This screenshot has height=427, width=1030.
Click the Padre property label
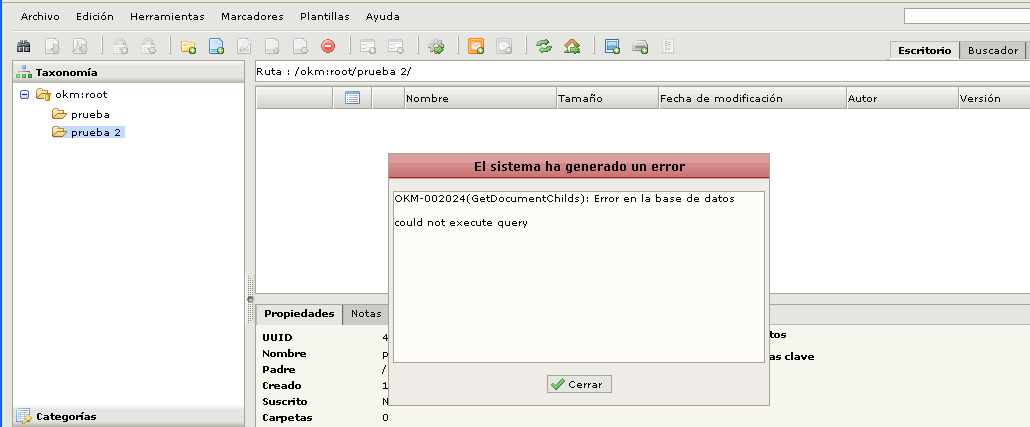pos(279,370)
